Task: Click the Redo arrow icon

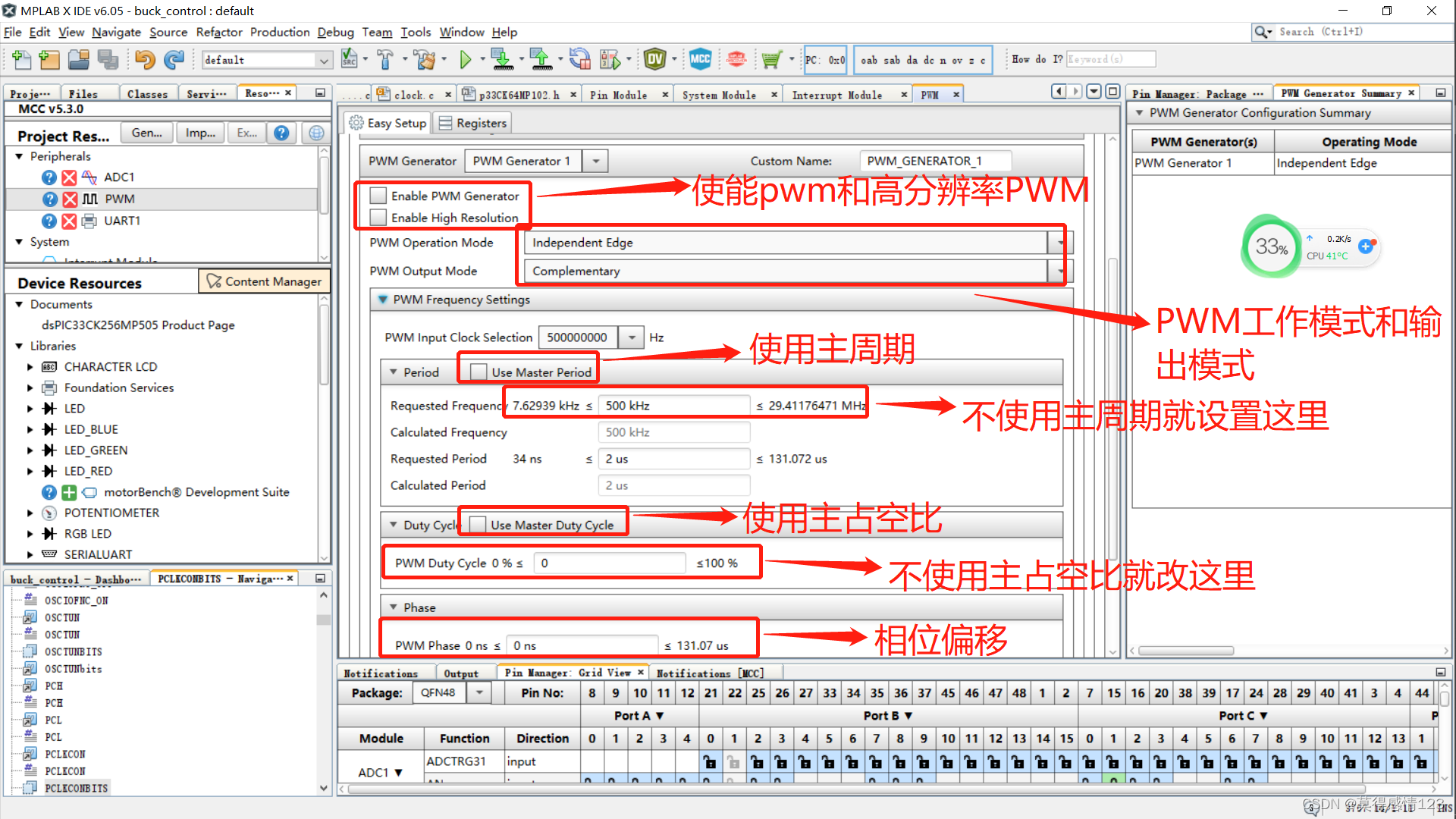Action: coord(174,59)
